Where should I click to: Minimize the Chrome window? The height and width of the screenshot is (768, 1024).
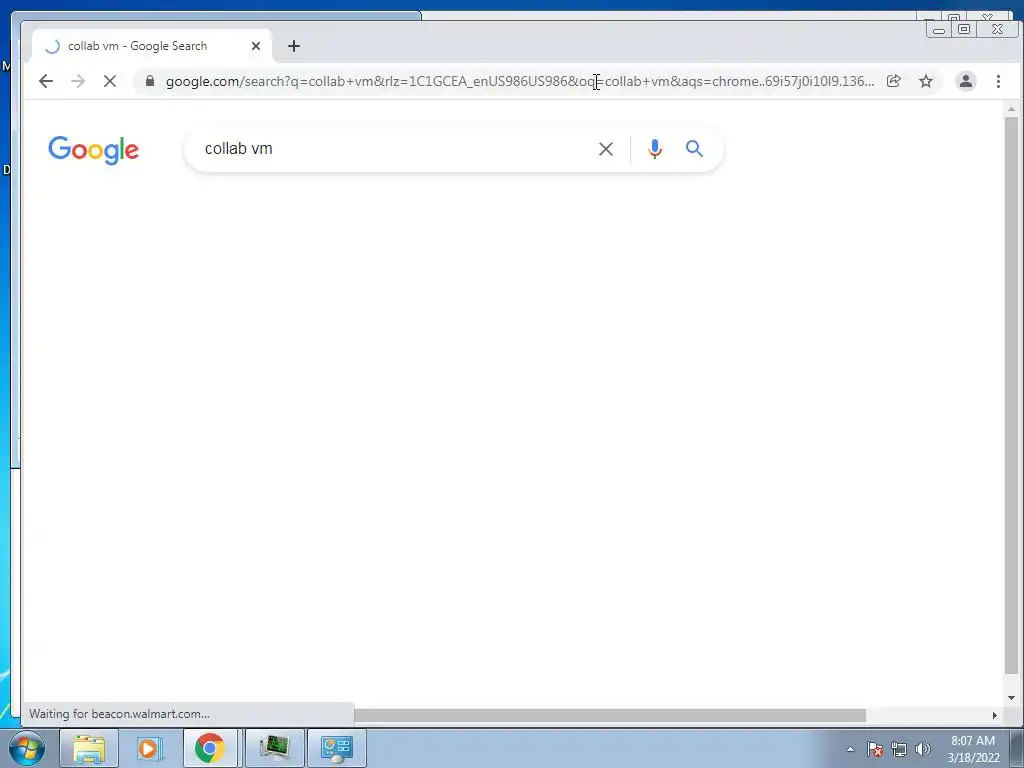(x=938, y=29)
